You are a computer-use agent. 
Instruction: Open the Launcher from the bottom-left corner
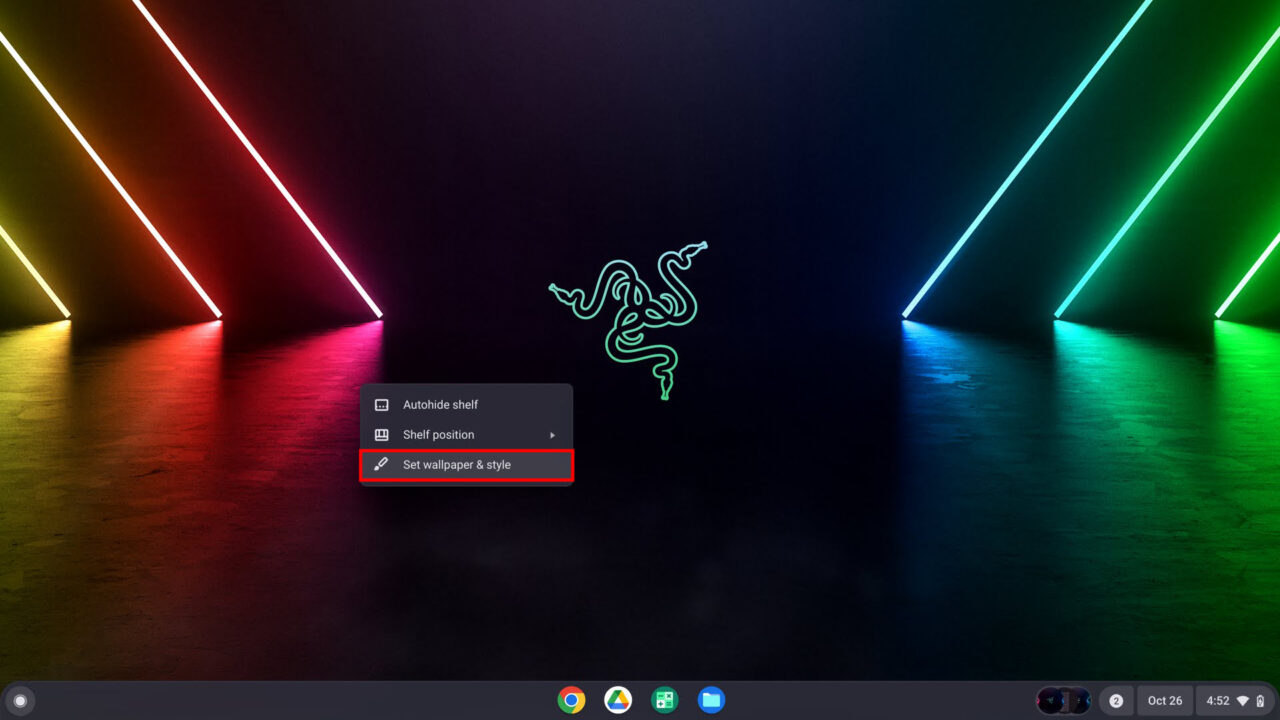click(20, 700)
